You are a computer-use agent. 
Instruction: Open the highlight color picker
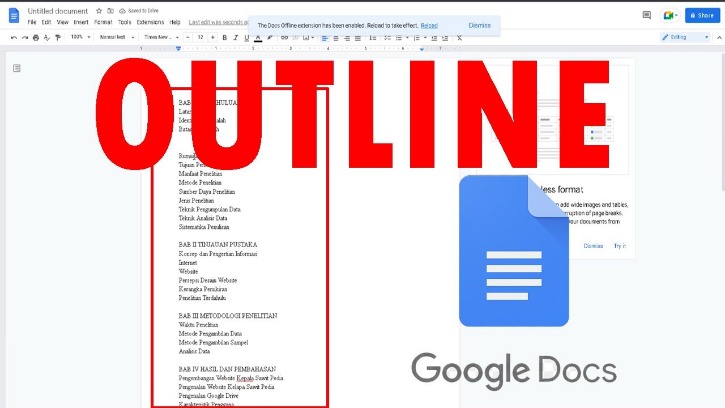270,37
